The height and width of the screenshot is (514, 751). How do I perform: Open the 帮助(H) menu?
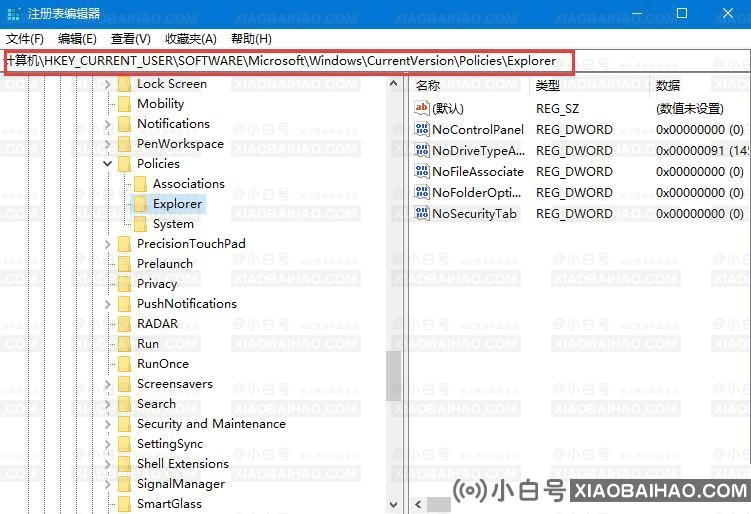point(251,39)
